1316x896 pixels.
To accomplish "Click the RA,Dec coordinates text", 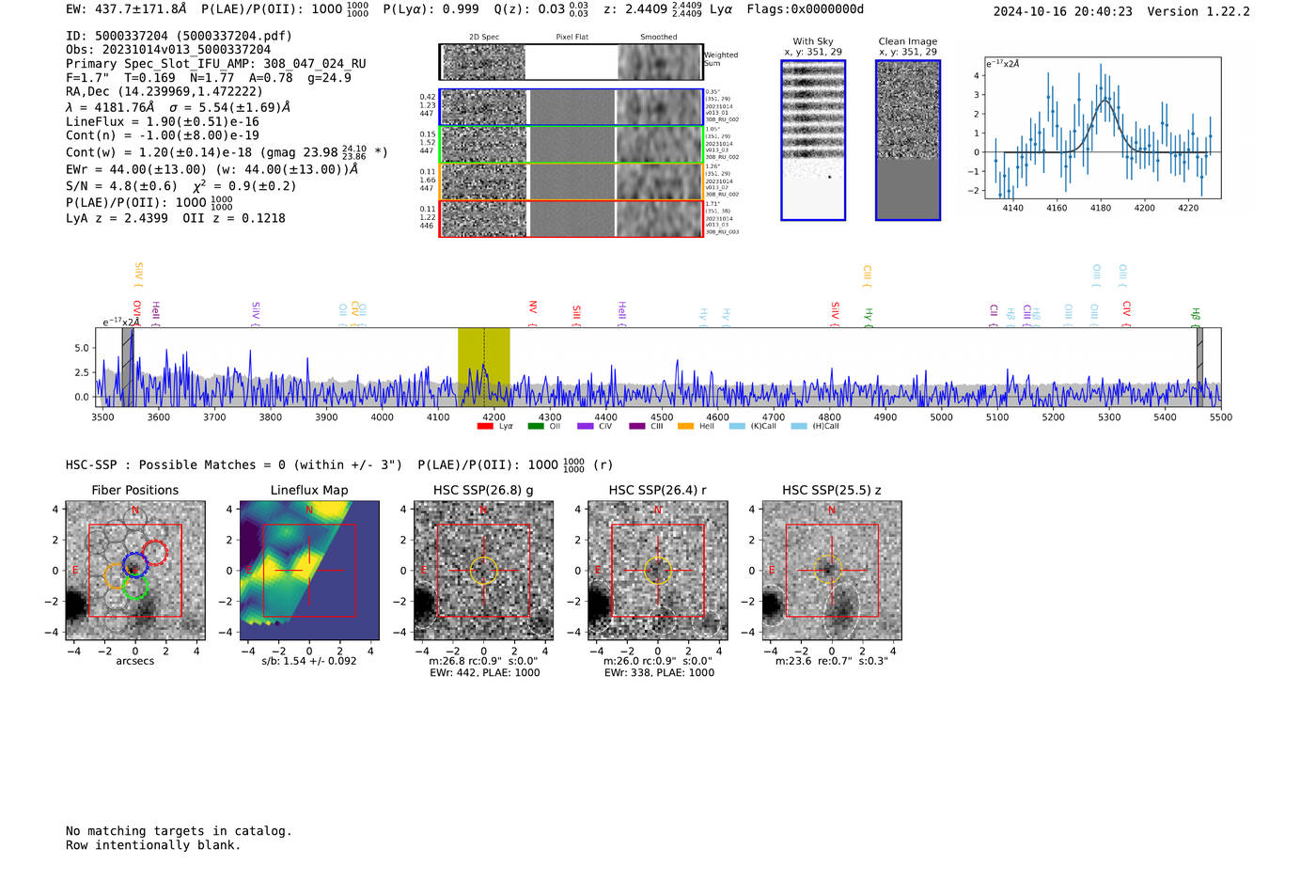I will (x=164, y=92).
